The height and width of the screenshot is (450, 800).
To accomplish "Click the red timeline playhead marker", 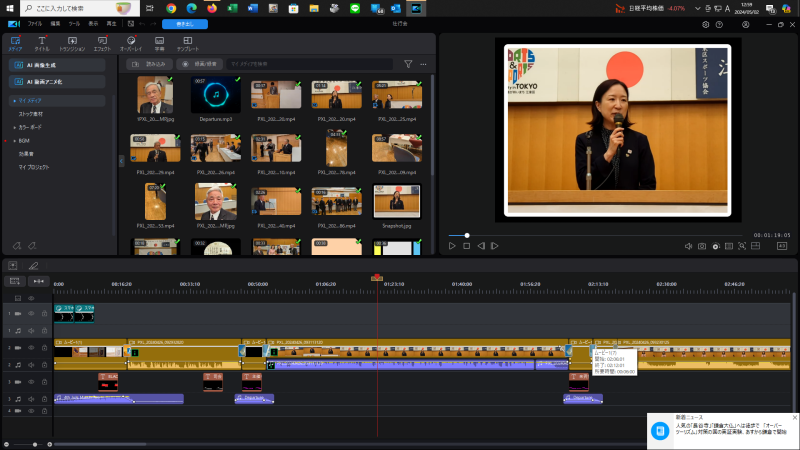I will (x=377, y=278).
